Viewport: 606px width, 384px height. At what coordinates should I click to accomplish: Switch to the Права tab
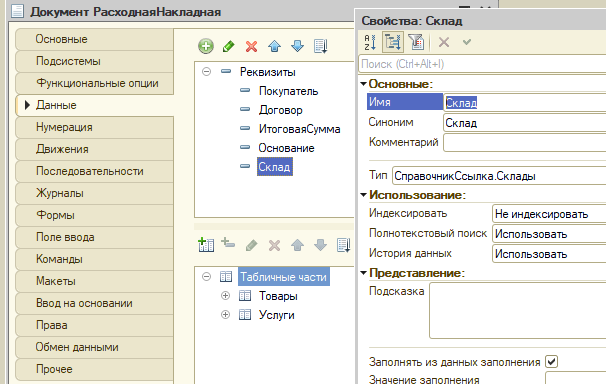pyautogui.click(x=95, y=325)
